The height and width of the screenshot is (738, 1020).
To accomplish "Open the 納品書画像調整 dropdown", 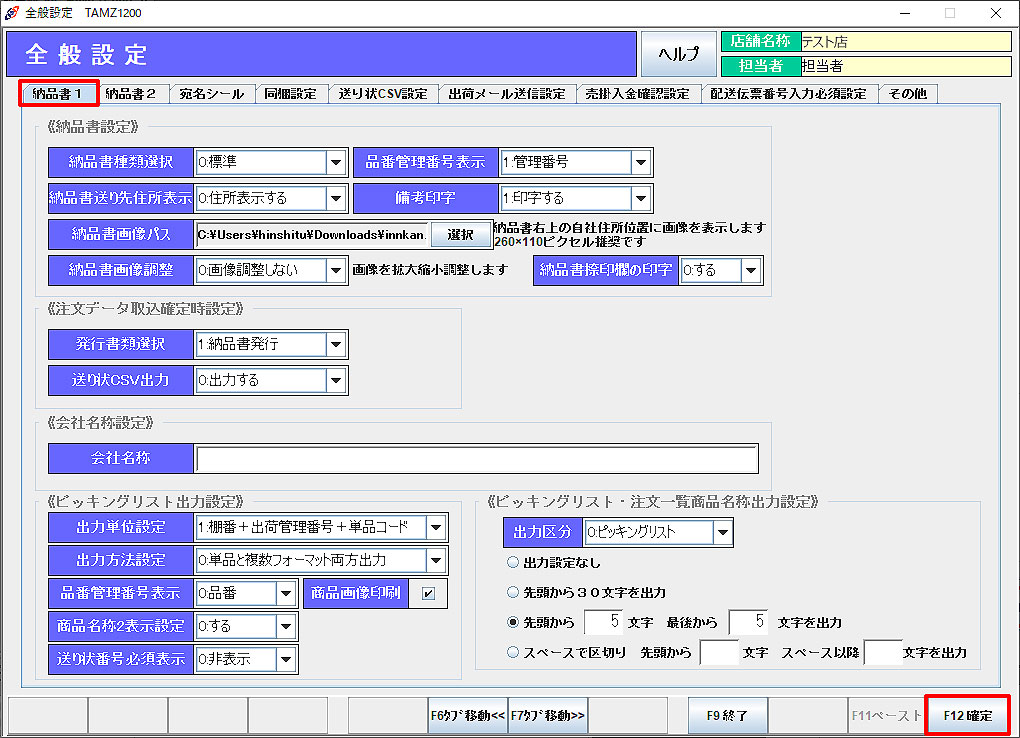I will coord(334,270).
